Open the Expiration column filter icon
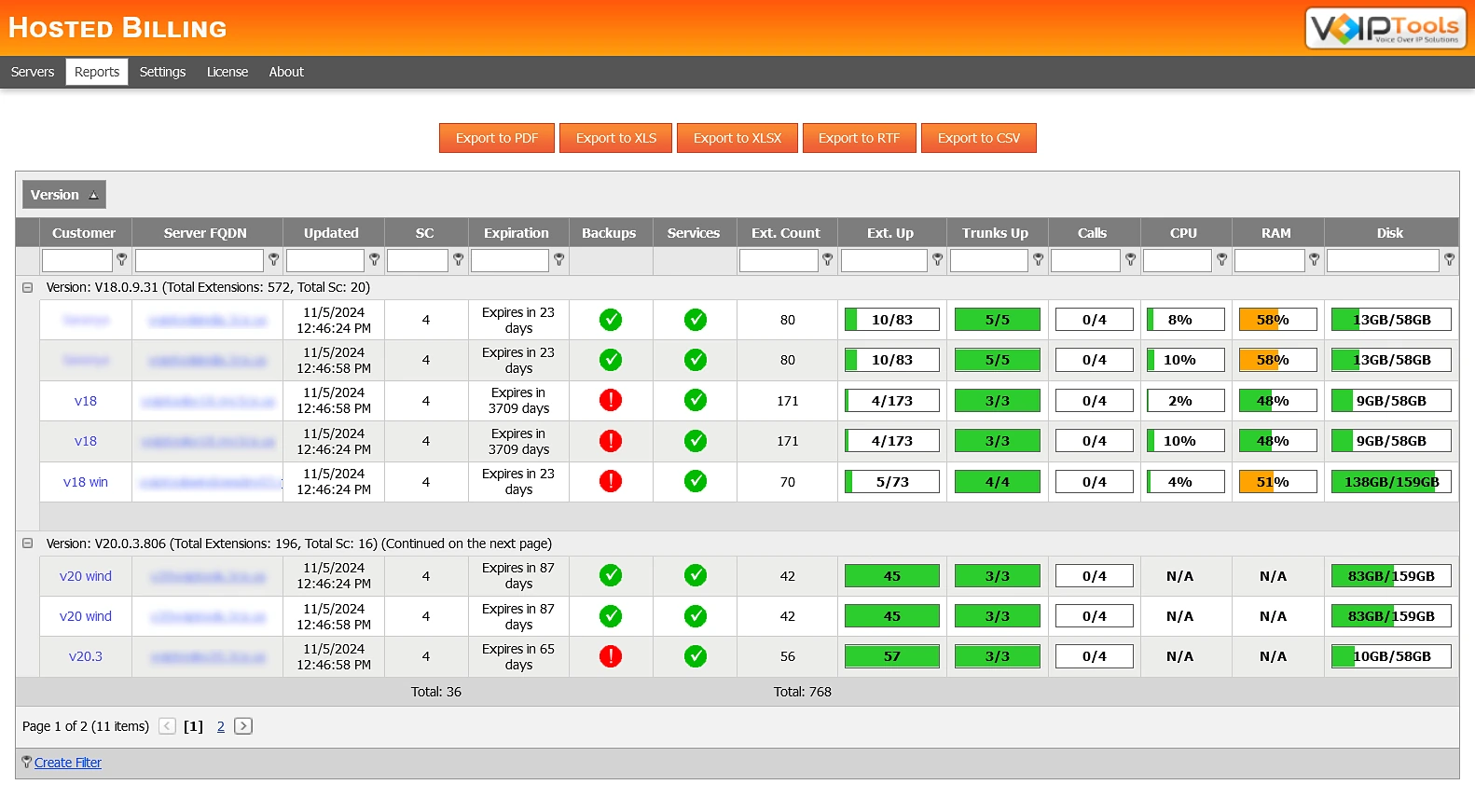 [x=558, y=260]
